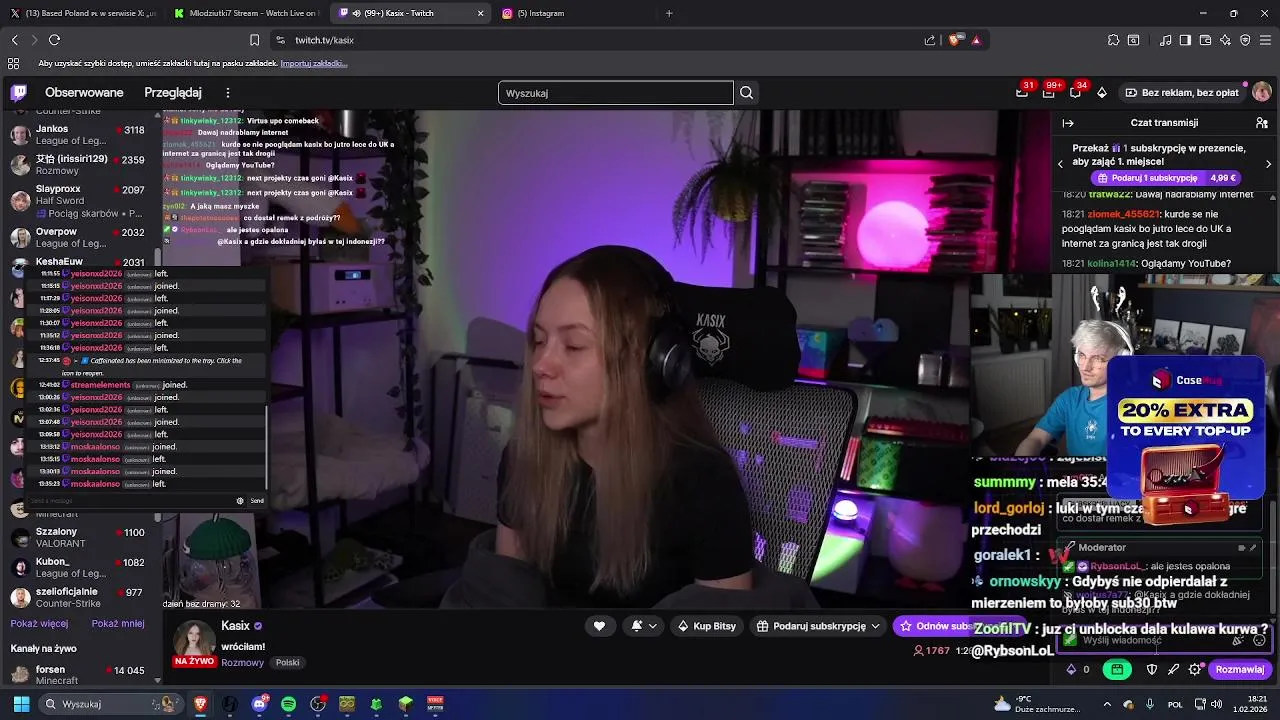The height and width of the screenshot is (720, 1280).
Task: Open user avatar menu in Twitch header
Action: 1262,92
